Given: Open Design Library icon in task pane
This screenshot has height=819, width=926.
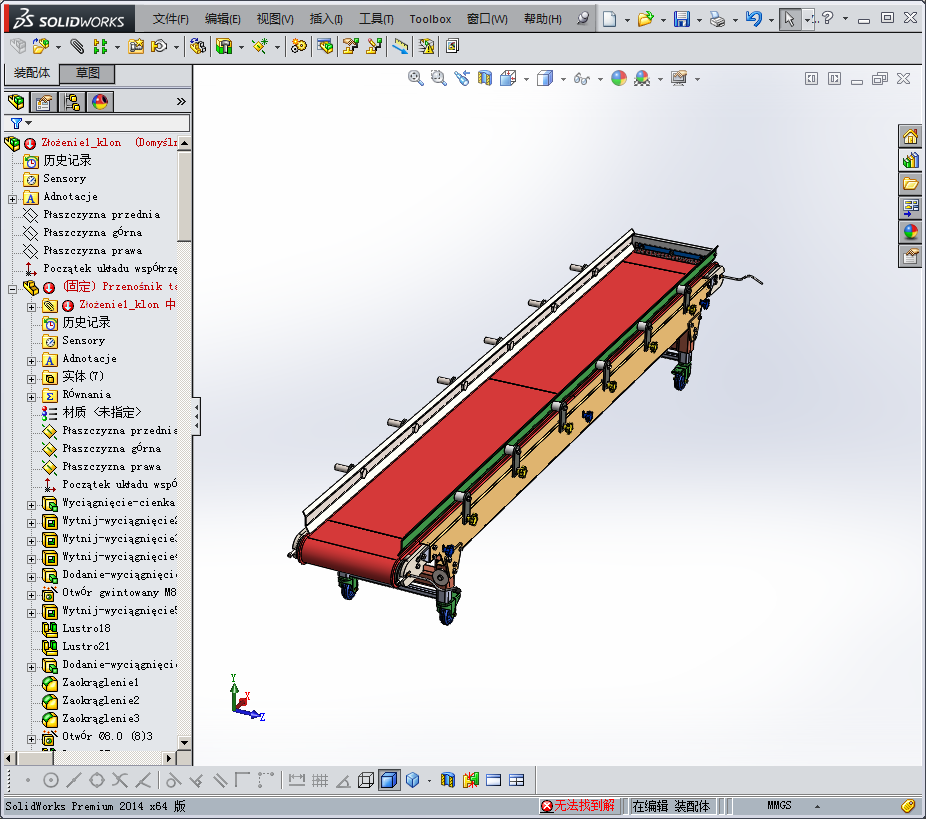Looking at the screenshot, I should click(x=910, y=160).
